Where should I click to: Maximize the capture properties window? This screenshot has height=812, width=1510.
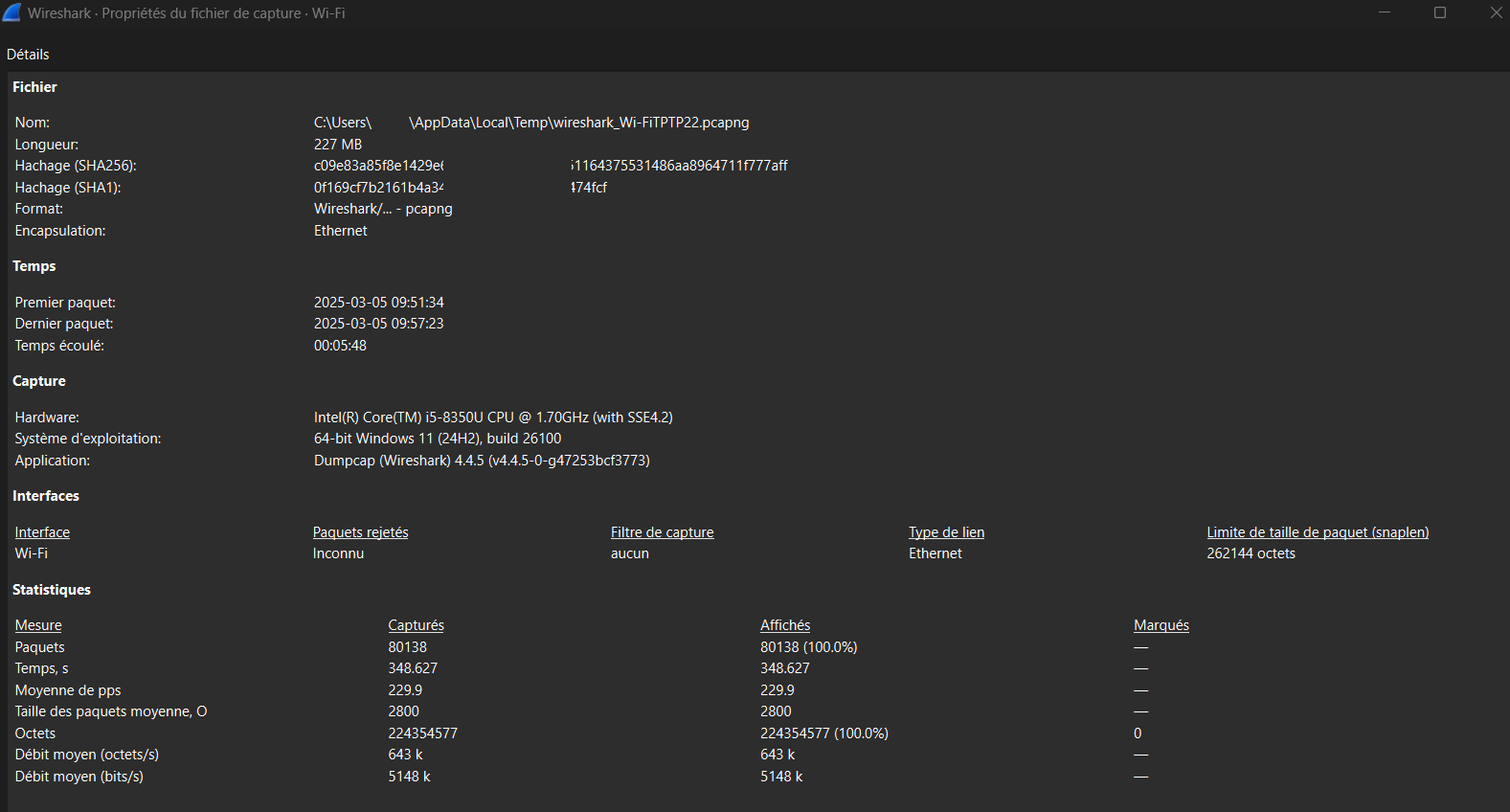1439,12
